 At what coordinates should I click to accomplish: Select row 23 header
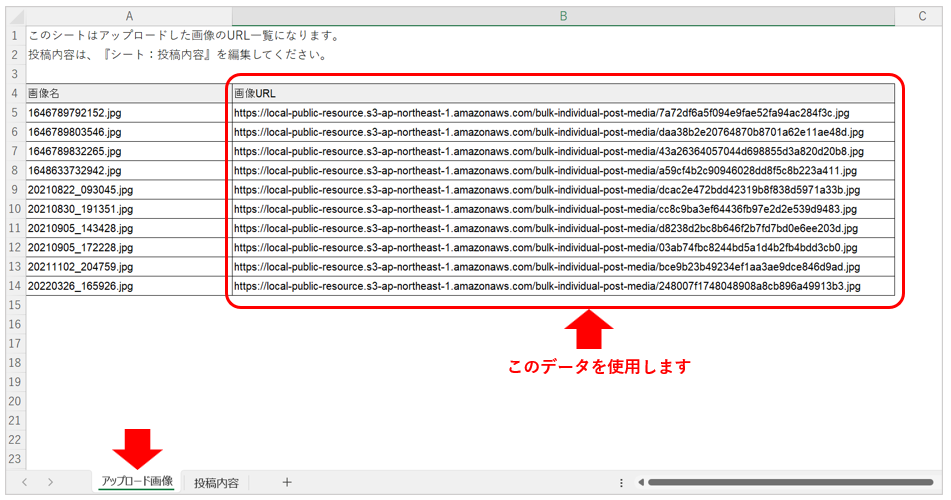[15, 459]
